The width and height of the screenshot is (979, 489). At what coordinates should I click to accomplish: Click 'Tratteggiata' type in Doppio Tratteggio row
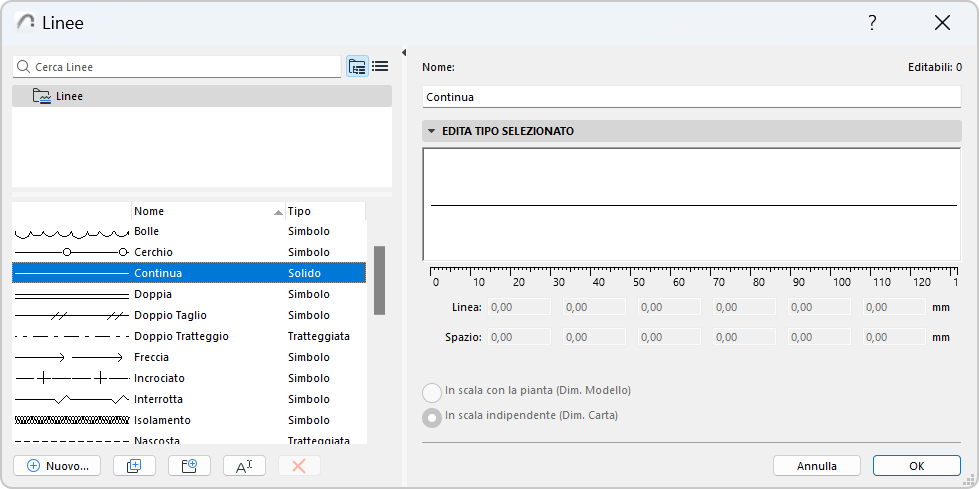(x=318, y=336)
